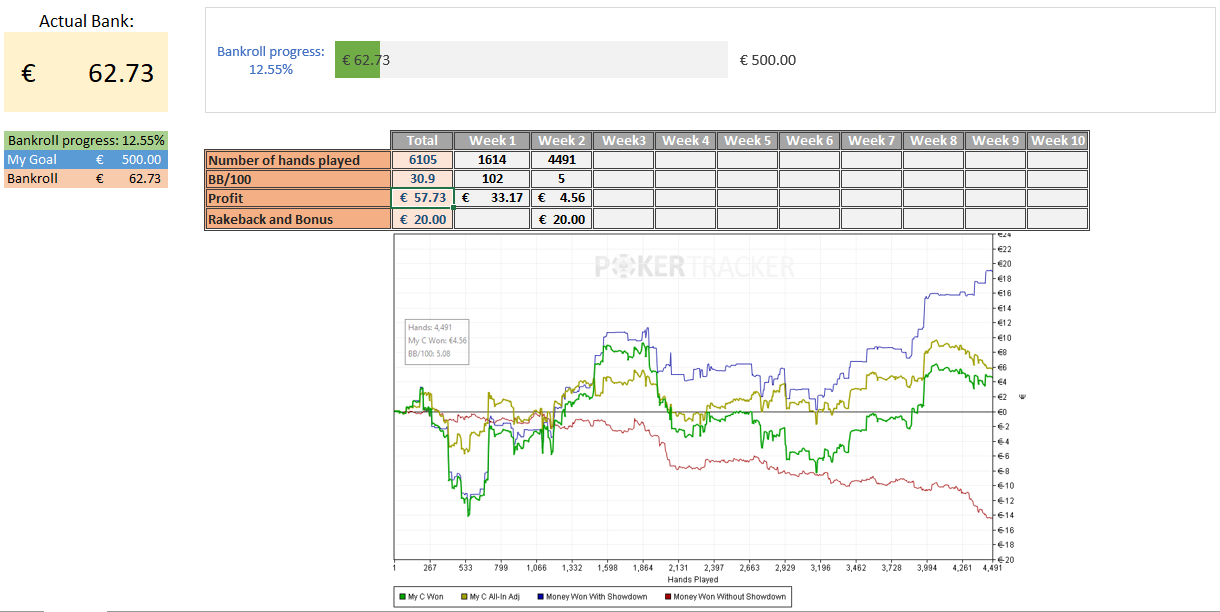Select the "Week 5" column header
The height and width of the screenshot is (612, 1220).
tap(748, 141)
